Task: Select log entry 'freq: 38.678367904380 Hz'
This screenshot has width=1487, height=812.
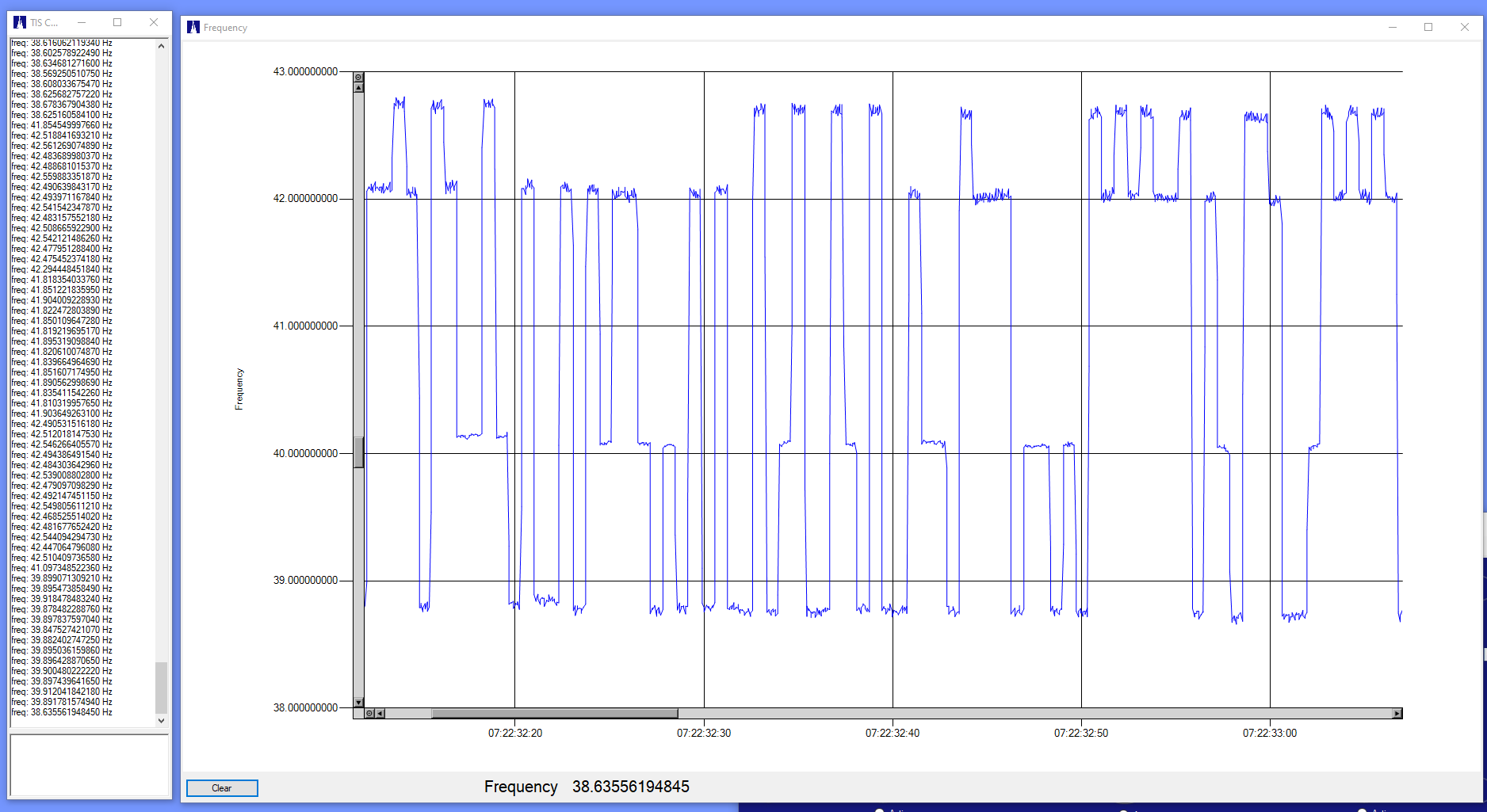Action: point(62,105)
